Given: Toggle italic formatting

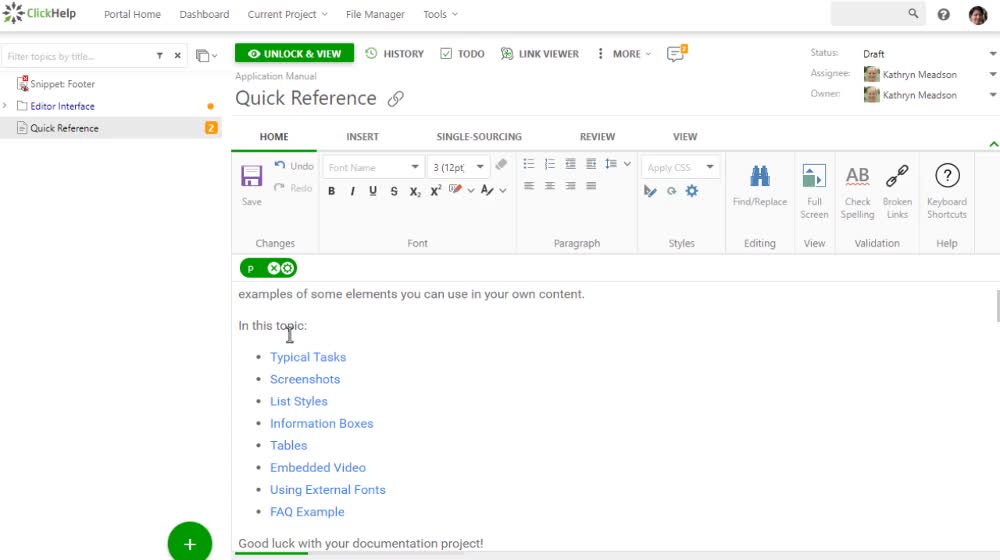Looking at the screenshot, I should tap(352, 191).
